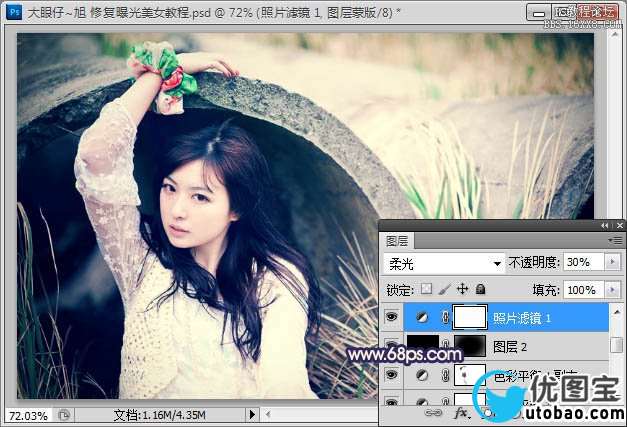This screenshot has height=427, width=627.
Task: Open the 填充 slider arrow
Action: point(612,289)
